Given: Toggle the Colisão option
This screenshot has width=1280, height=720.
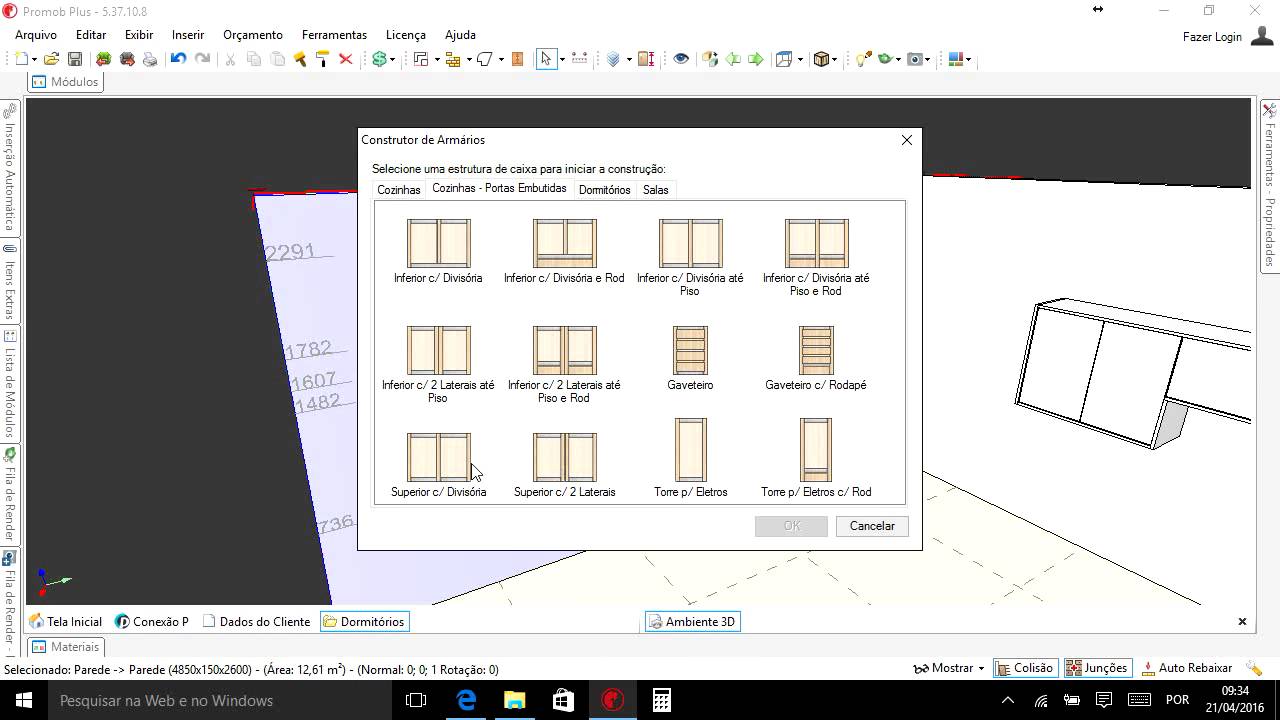Looking at the screenshot, I should click(x=1025, y=668).
